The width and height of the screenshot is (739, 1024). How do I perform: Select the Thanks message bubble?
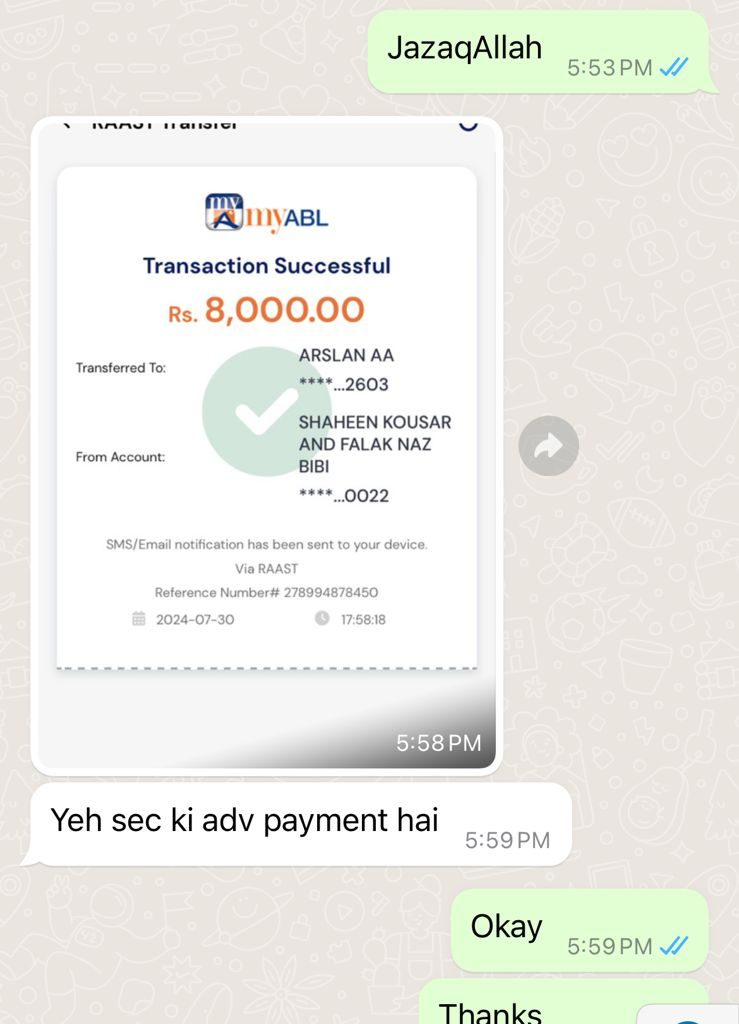563,1002
